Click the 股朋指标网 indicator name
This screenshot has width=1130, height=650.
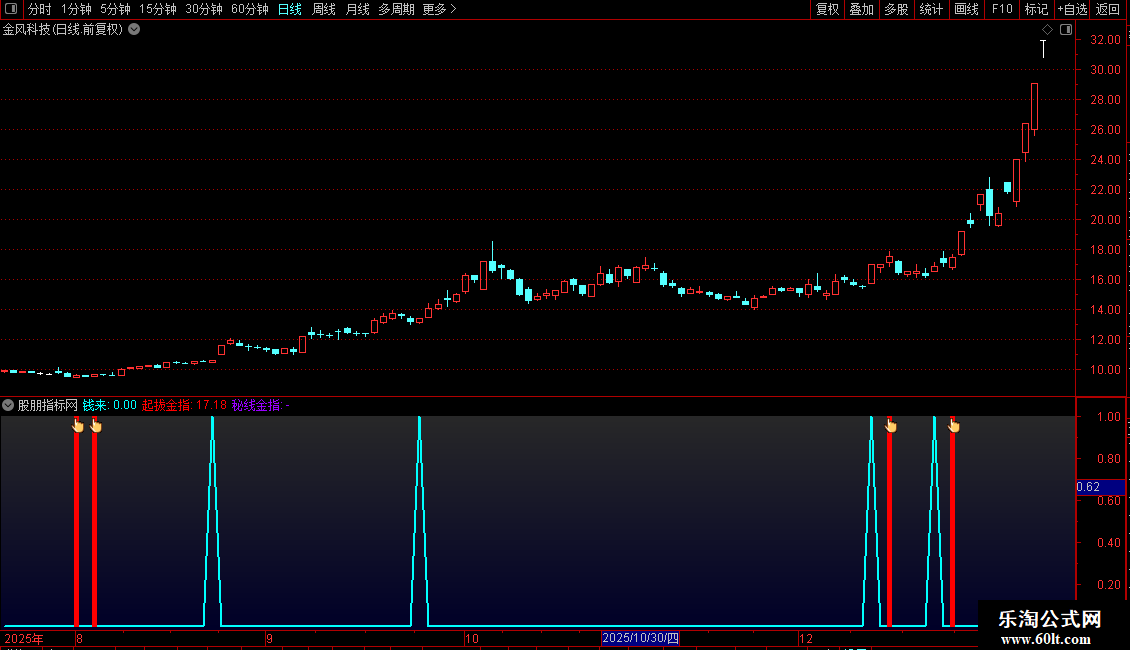[48, 405]
